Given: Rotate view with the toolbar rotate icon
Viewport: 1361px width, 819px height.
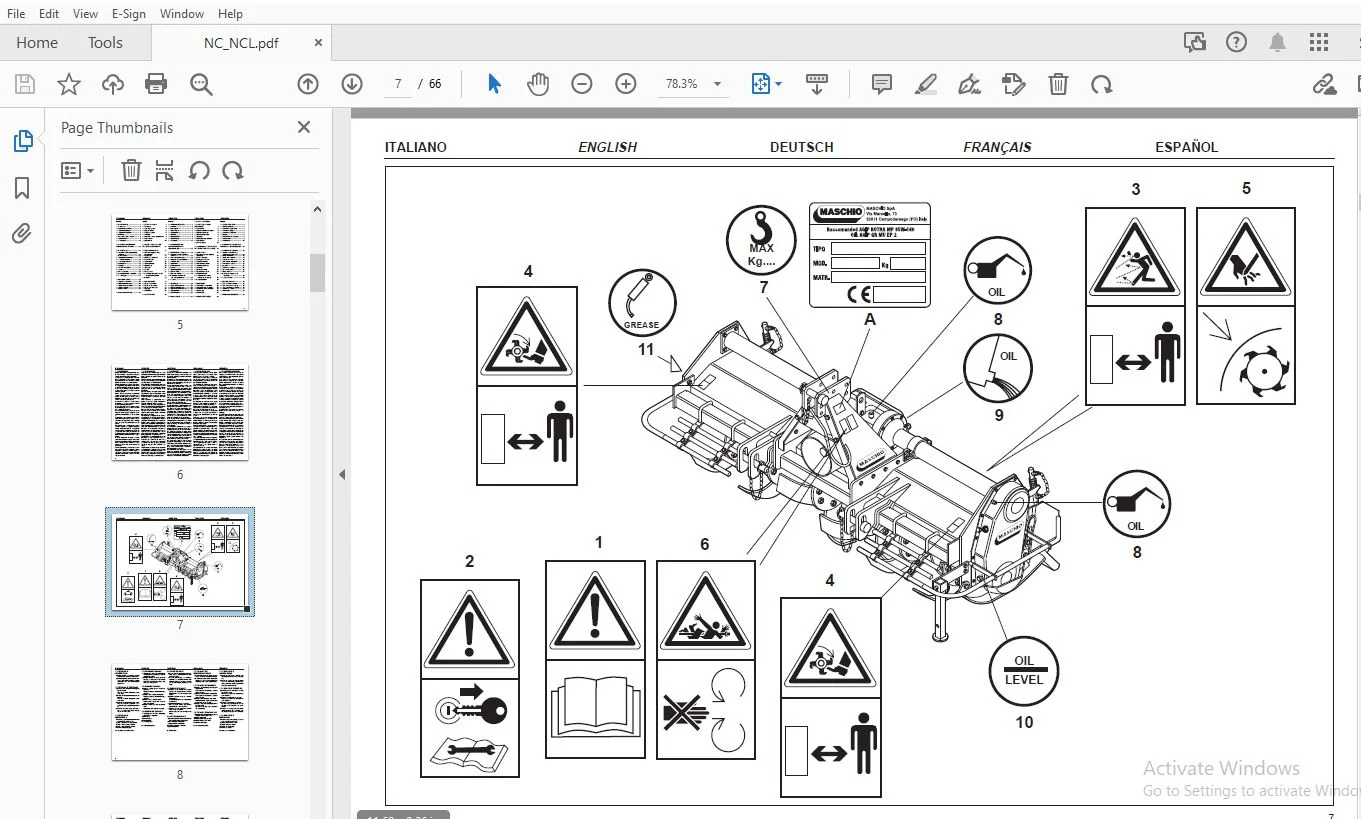Looking at the screenshot, I should 1101,84.
